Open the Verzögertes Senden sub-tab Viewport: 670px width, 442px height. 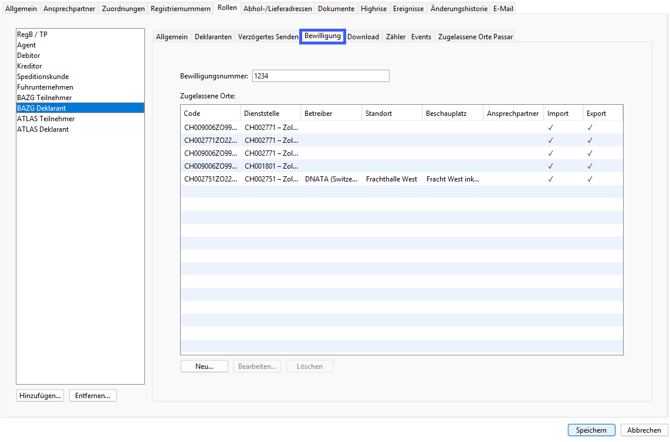pyautogui.click(x=268, y=37)
